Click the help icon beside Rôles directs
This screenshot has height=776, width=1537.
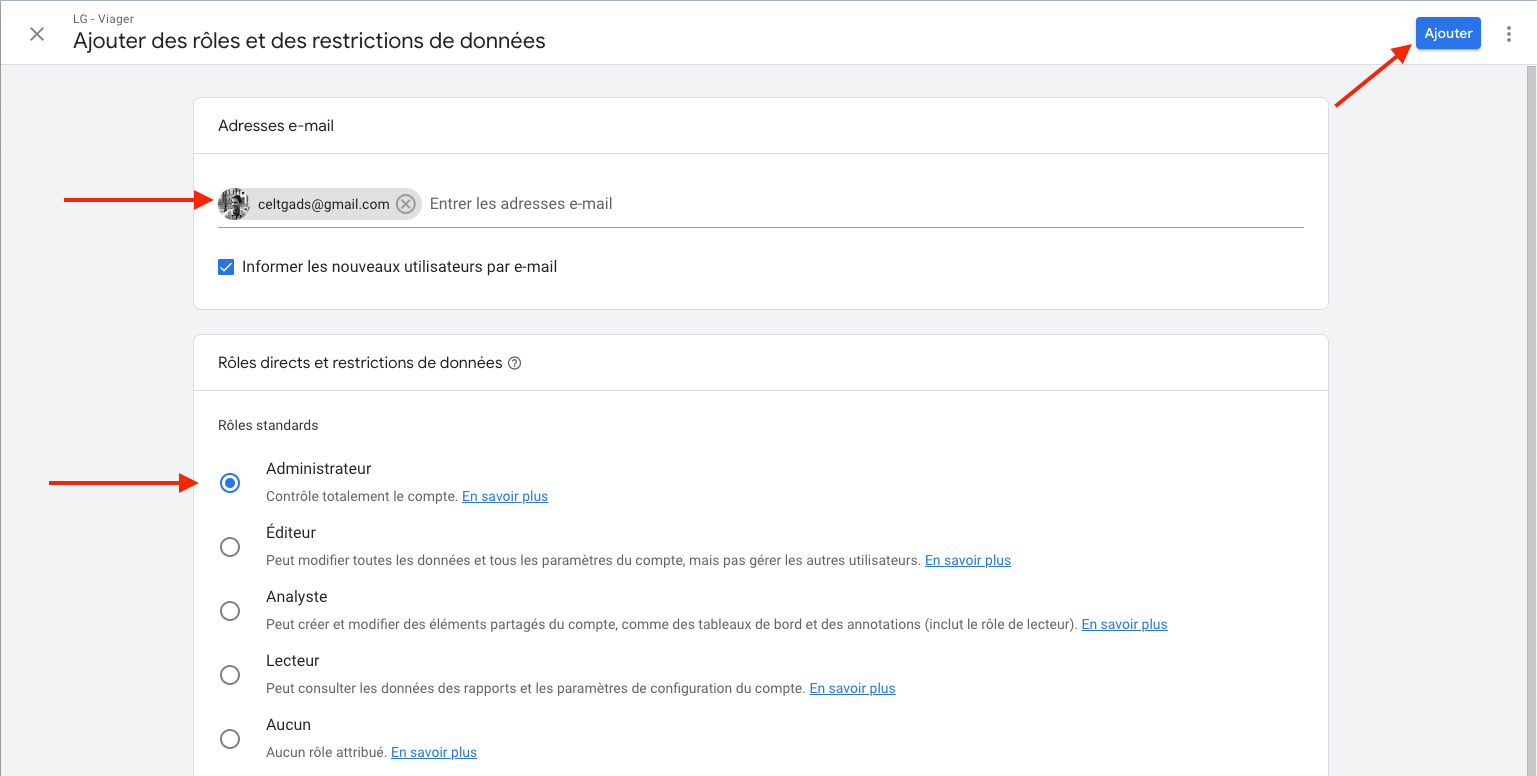(x=515, y=364)
